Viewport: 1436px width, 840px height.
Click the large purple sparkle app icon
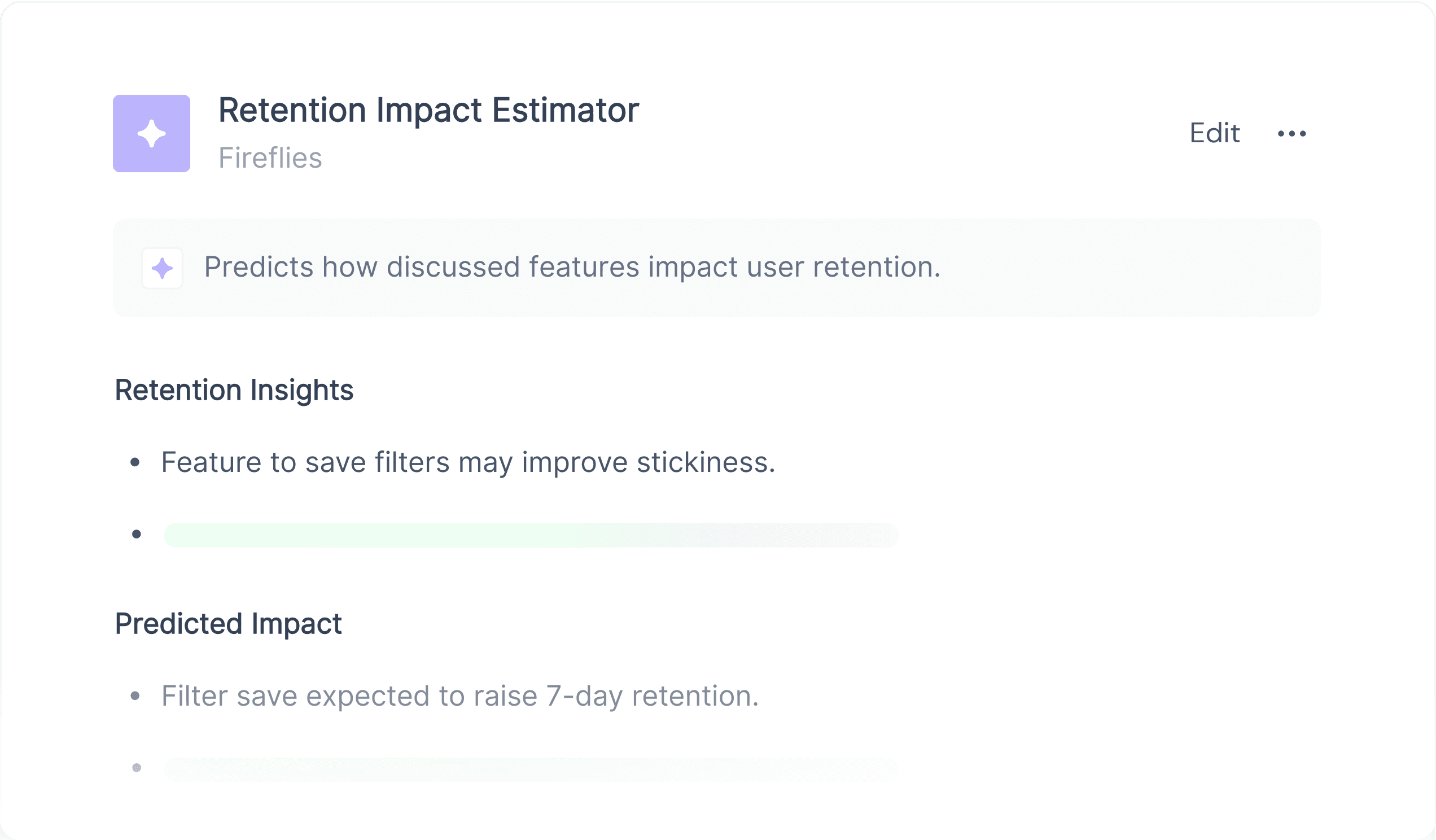click(x=152, y=133)
